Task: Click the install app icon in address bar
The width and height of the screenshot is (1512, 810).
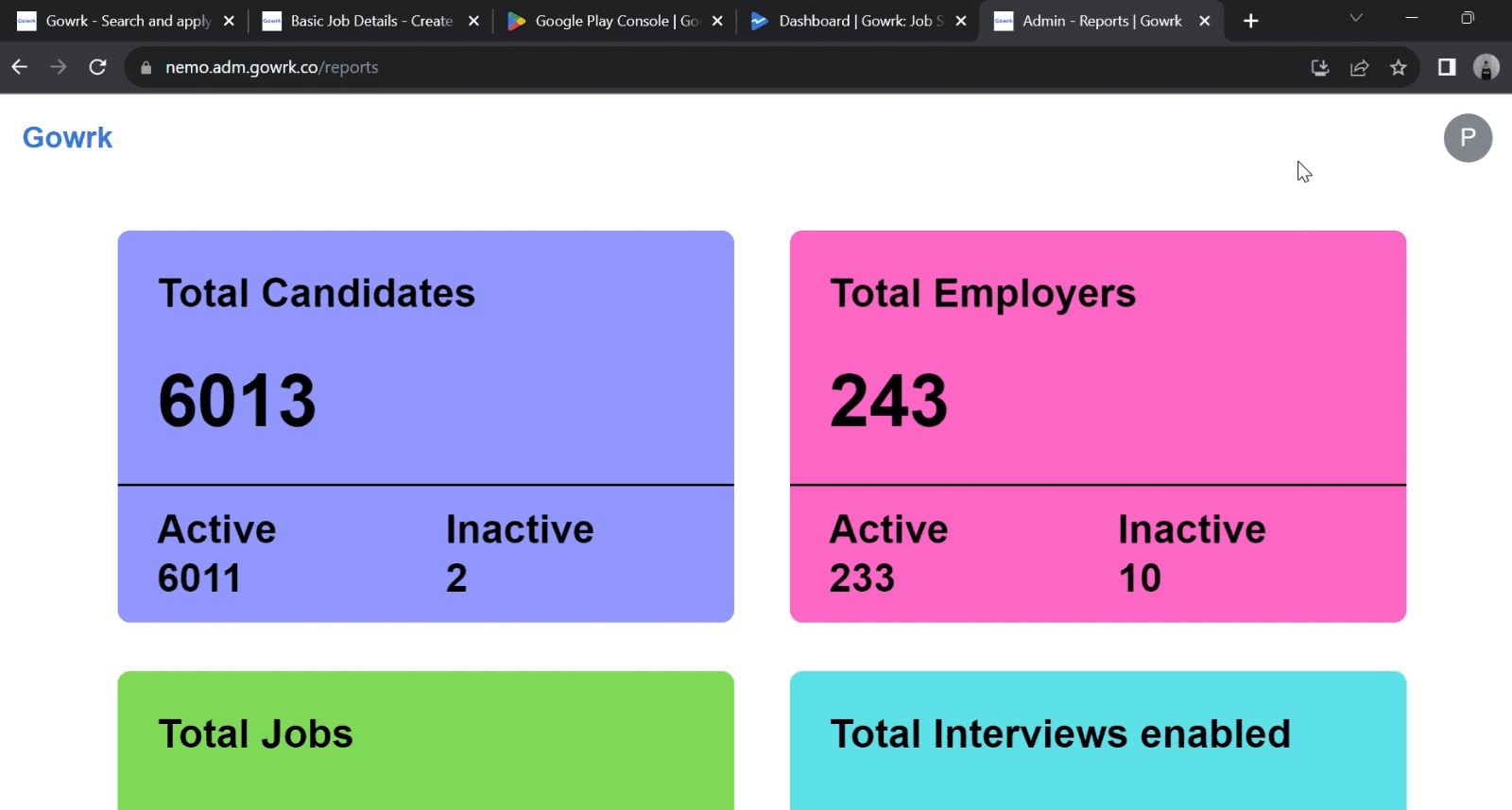Action: [1320, 67]
